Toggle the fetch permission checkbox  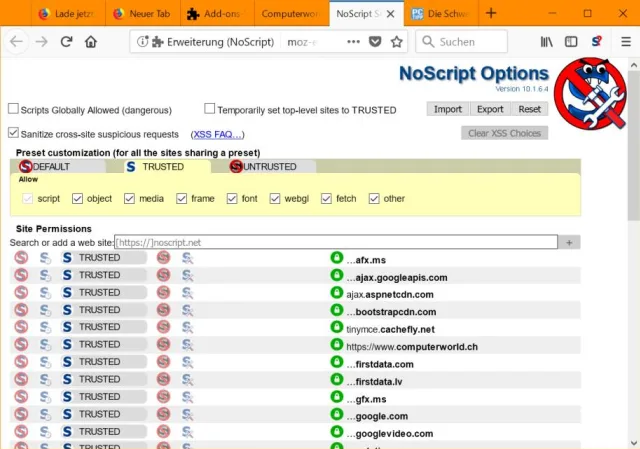327,198
